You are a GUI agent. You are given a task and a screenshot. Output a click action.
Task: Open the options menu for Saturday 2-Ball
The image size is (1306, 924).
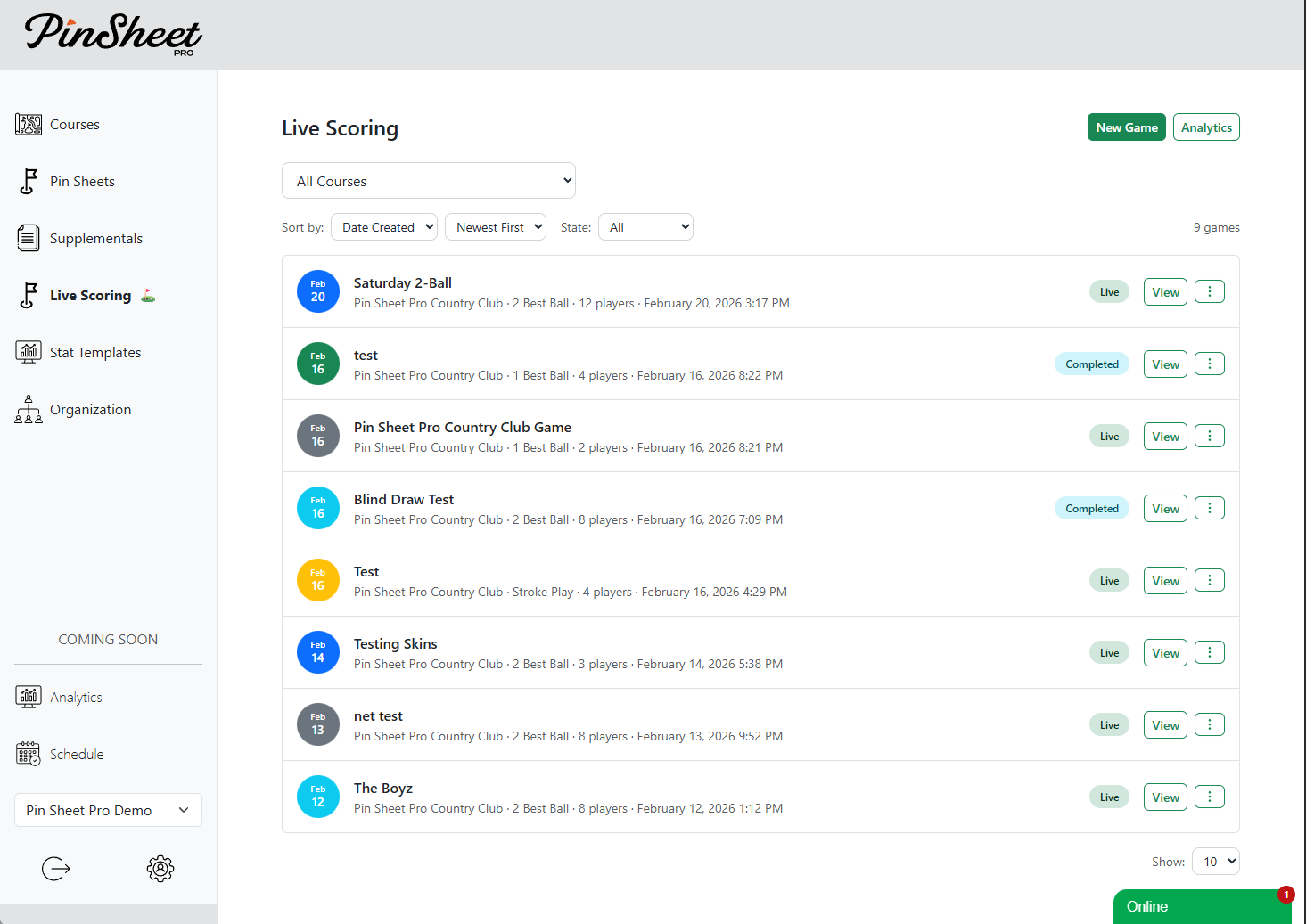[x=1209, y=291]
